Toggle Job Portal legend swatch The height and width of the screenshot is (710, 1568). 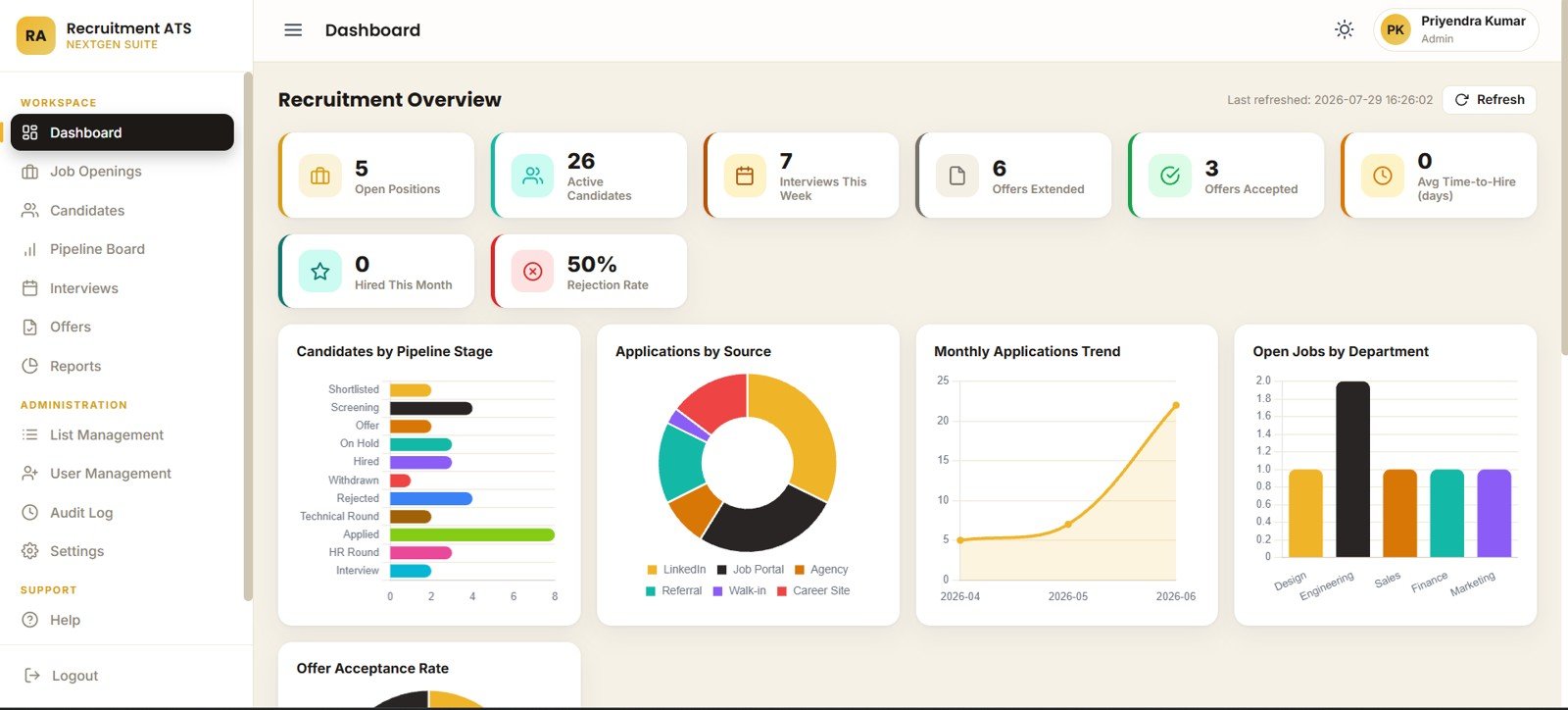tap(722, 570)
